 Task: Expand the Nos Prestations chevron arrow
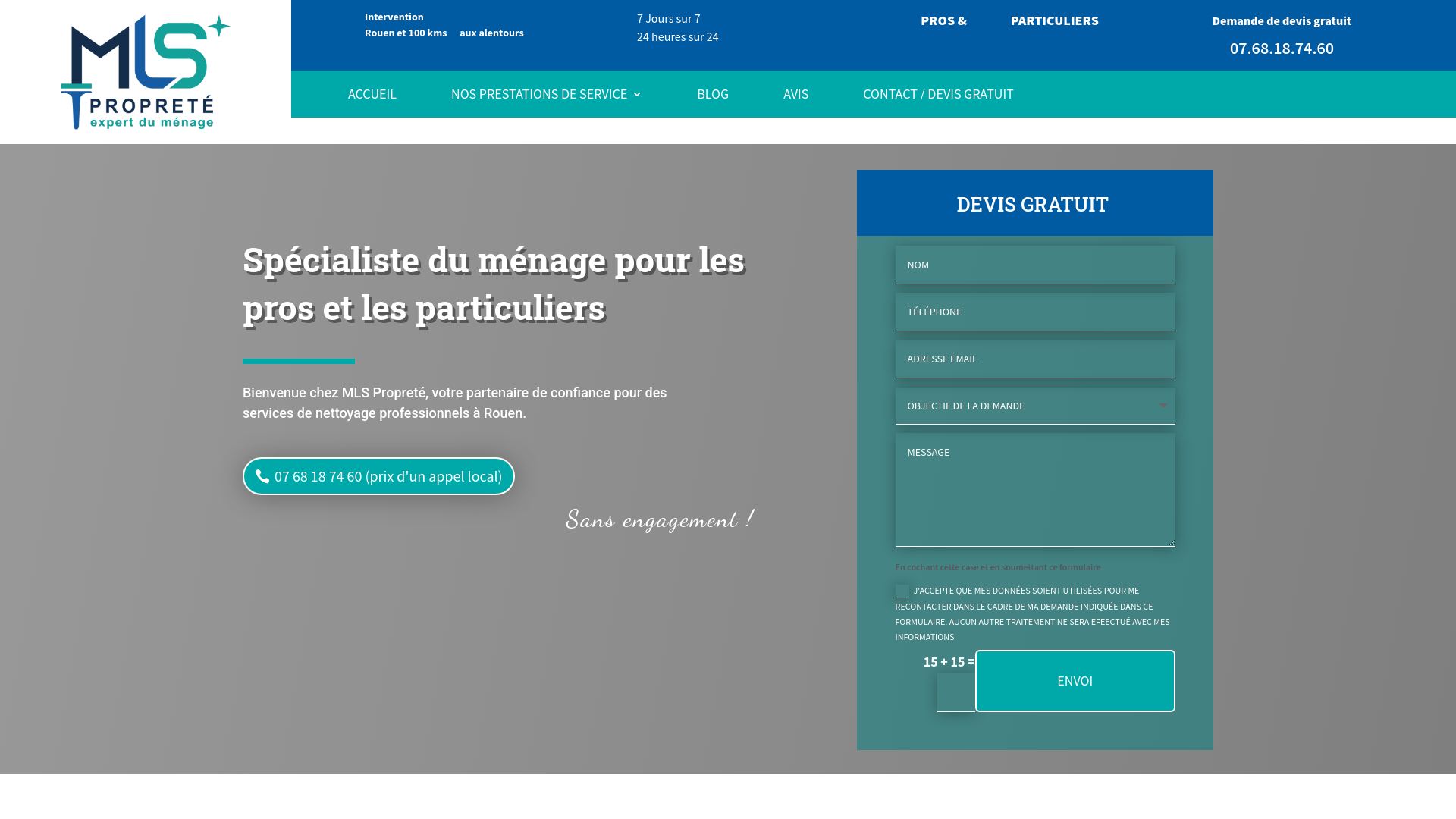(x=637, y=94)
